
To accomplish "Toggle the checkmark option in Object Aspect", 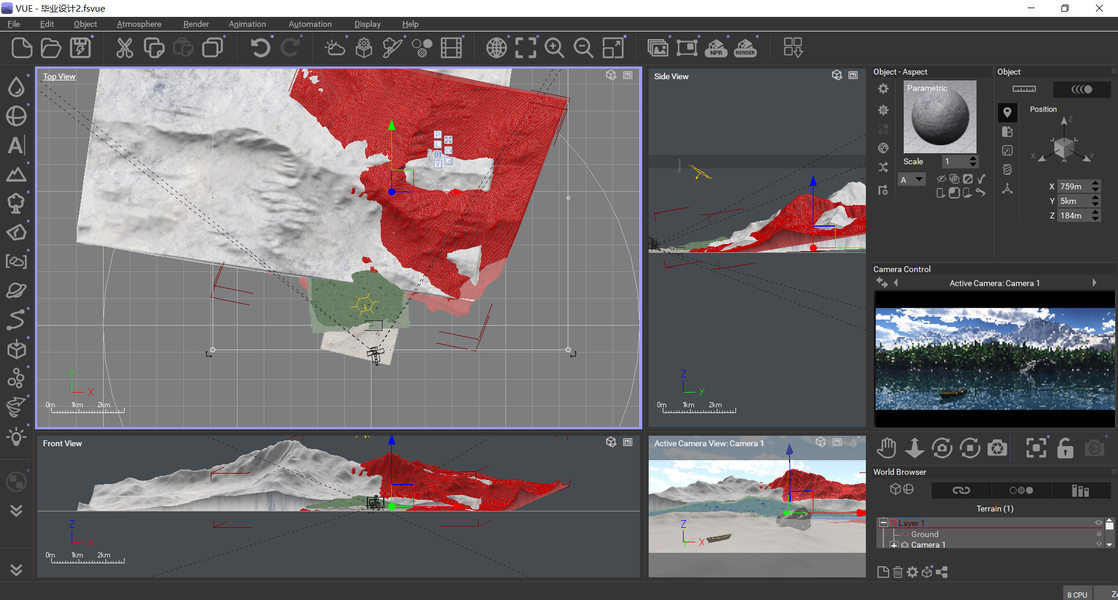I will (982, 179).
